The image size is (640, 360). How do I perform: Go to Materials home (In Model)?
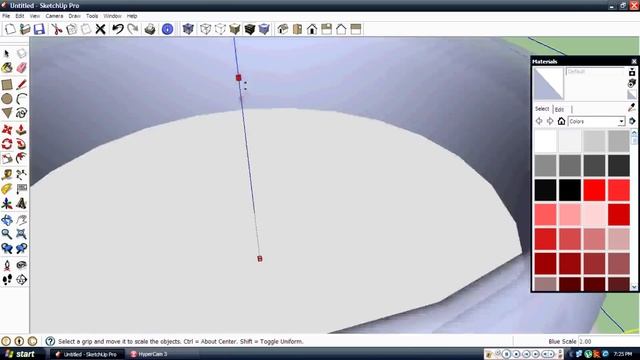click(561, 121)
